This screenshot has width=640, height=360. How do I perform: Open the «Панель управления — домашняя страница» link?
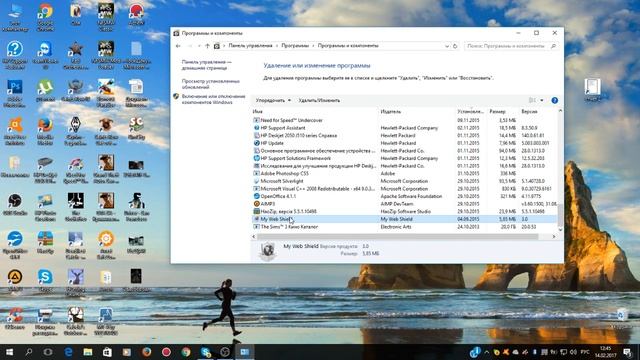[x=207, y=65]
